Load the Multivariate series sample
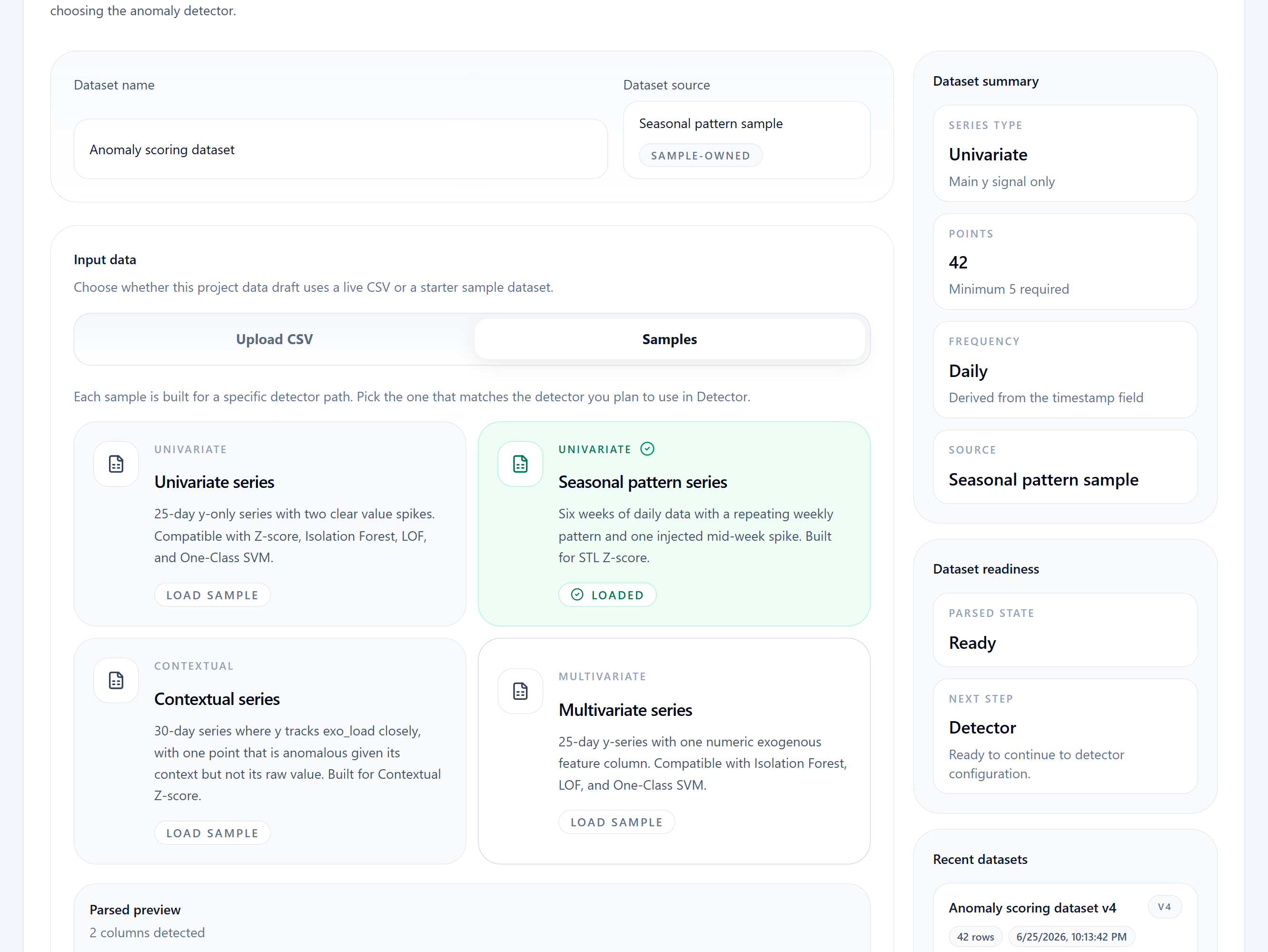 pos(617,822)
